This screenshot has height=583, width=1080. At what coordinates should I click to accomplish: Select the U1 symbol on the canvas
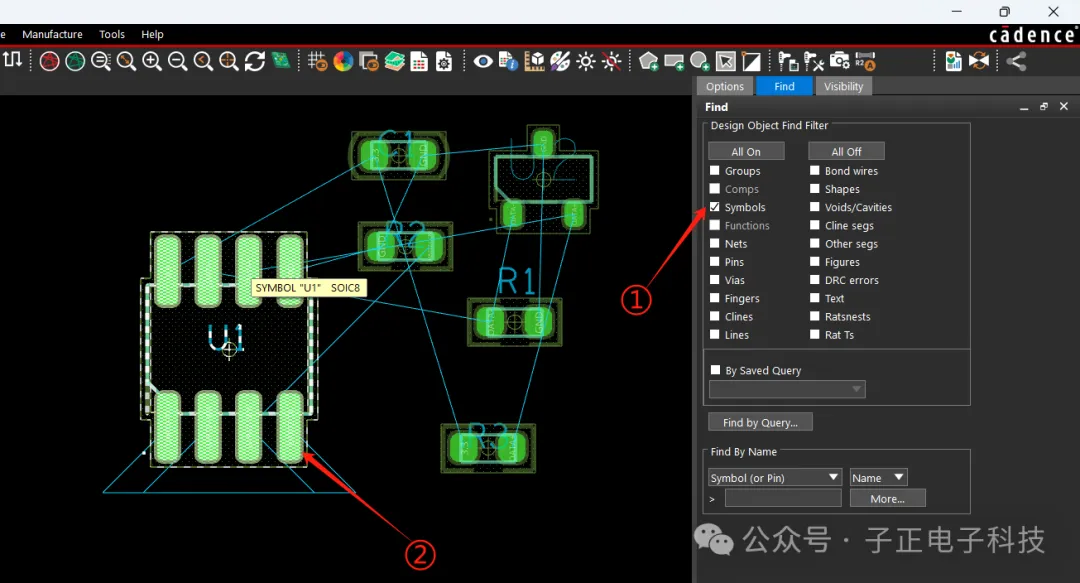pyautogui.click(x=228, y=348)
